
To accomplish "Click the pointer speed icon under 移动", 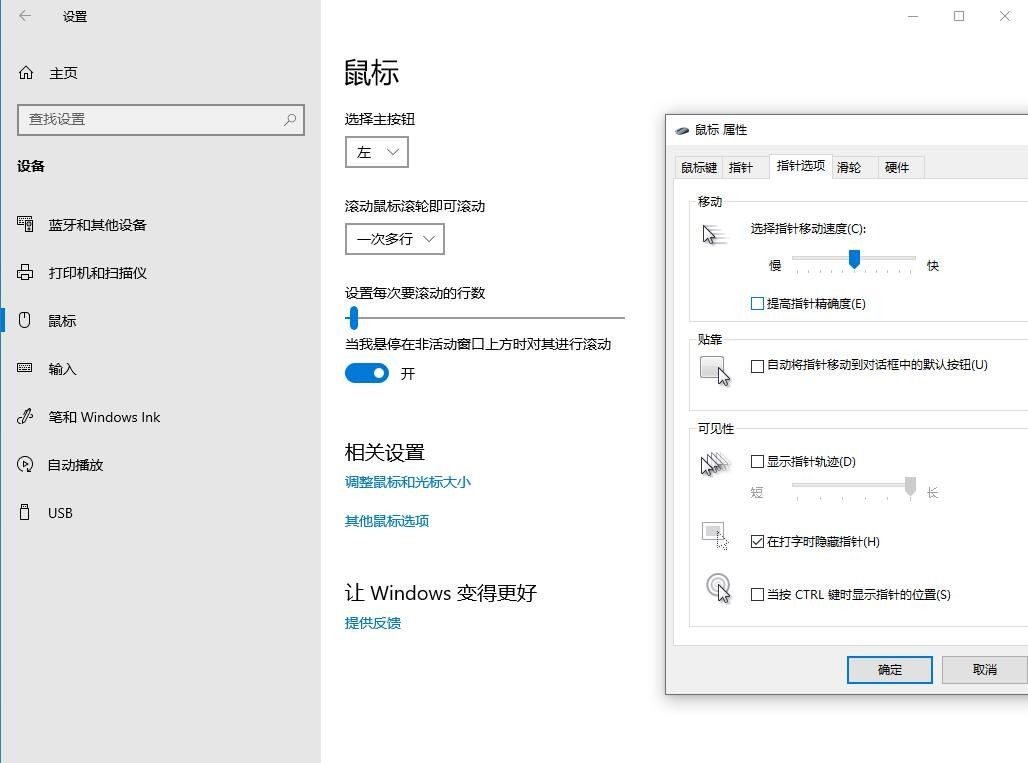I will click(714, 235).
